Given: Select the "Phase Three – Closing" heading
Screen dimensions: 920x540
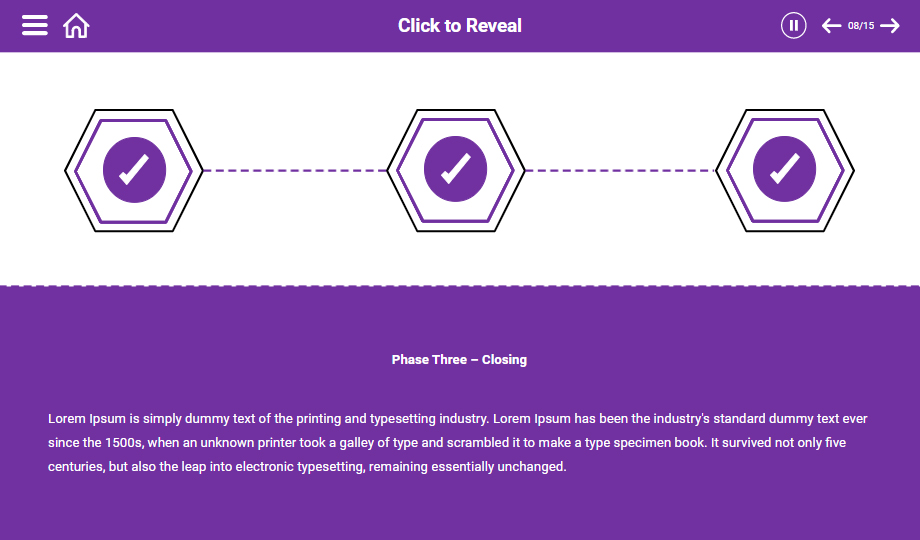Looking at the screenshot, I should point(459,360).
